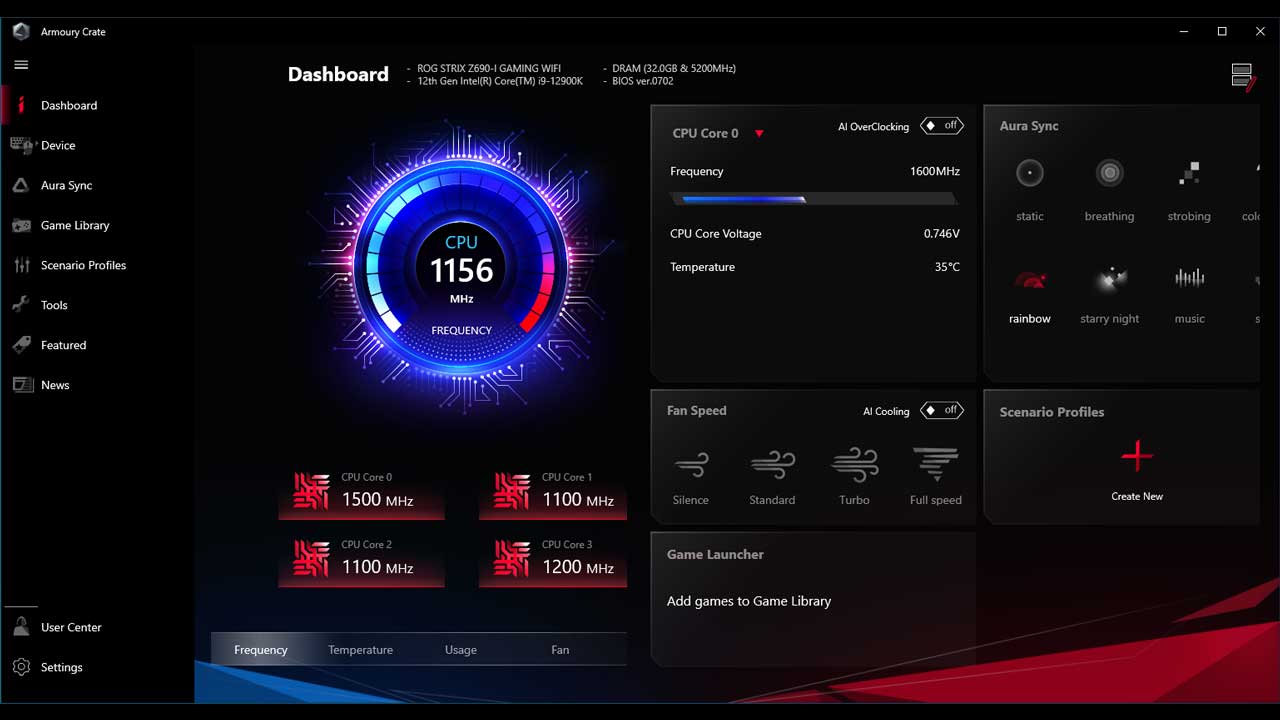1280x720 pixels.
Task: Click the CPU Core 2 1100 MHz tile
Action: pos(361,561)
